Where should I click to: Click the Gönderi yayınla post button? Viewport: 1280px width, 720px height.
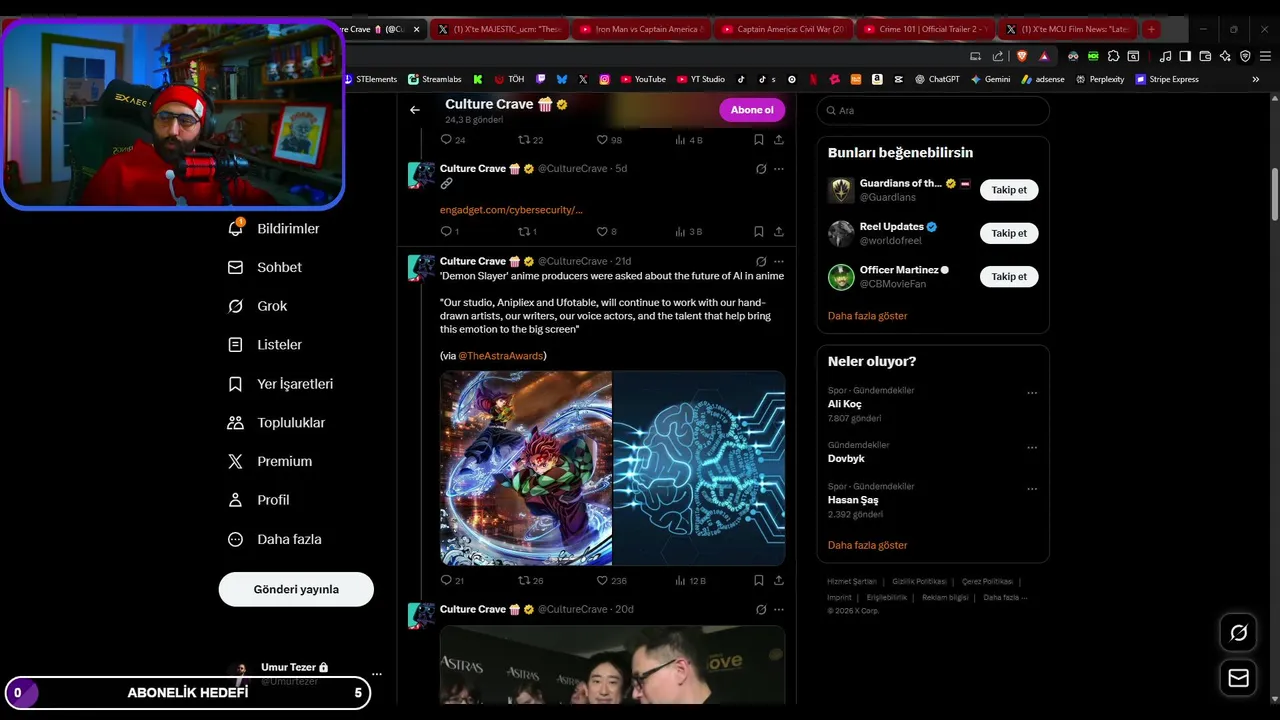click(x=296, y=589)
